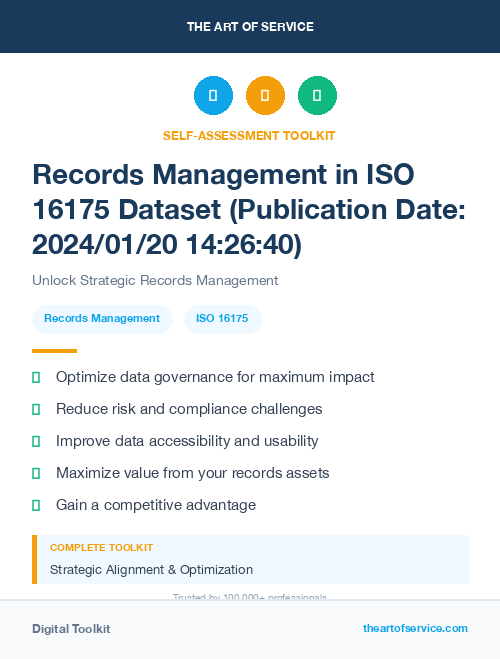Click Digital Toolkit footer label
This screenshot has width=500, height=659.
point(71,629)
